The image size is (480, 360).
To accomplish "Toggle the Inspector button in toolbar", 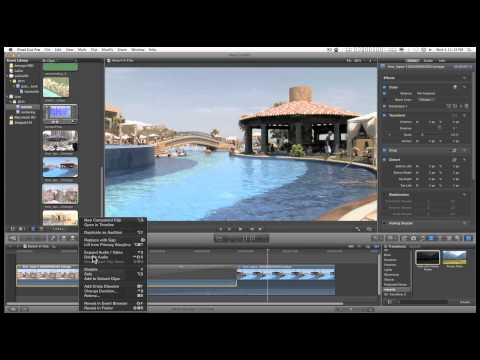I will 468,238.
